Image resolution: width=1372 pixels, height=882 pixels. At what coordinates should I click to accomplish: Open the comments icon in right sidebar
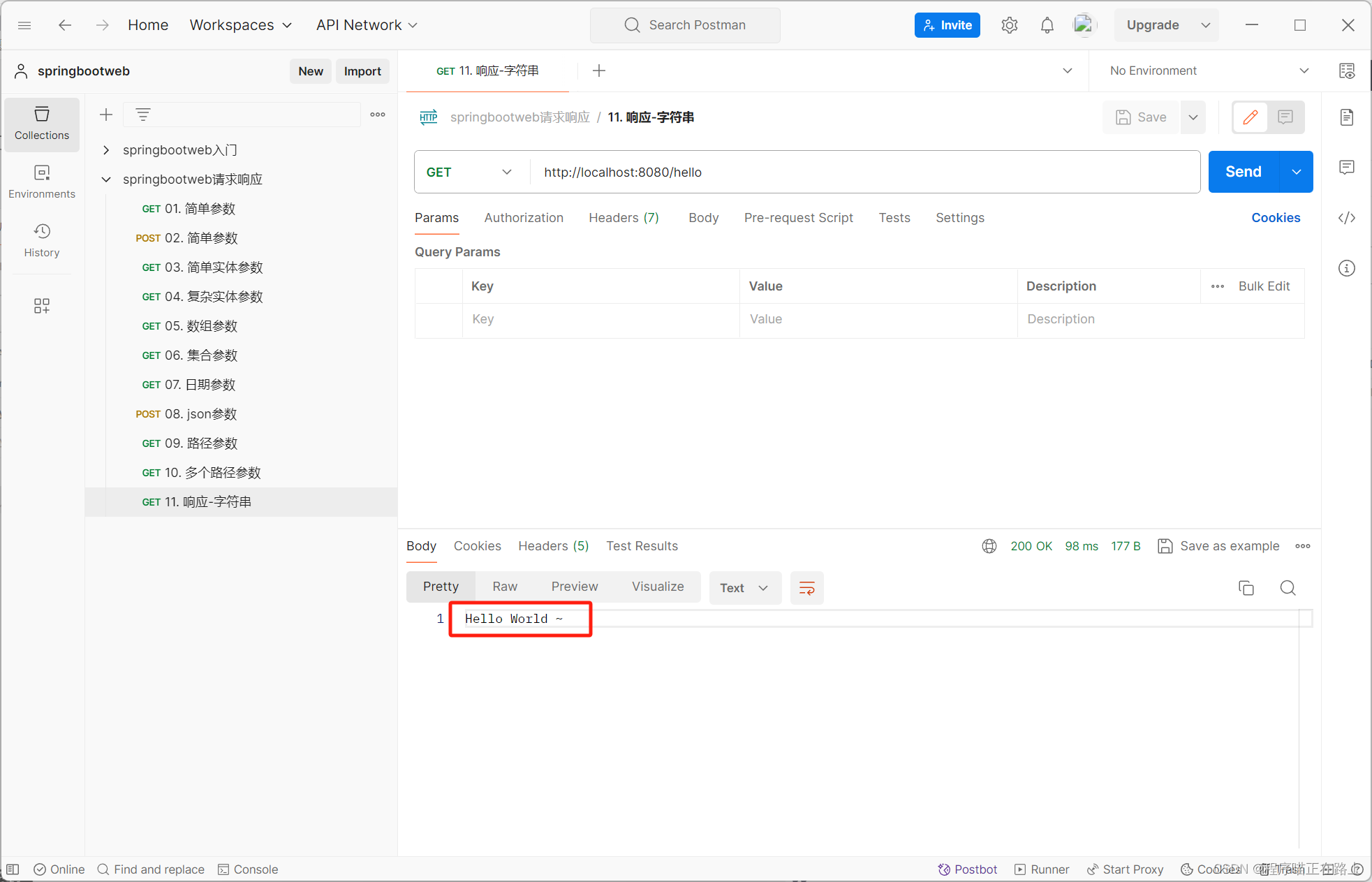(1347, 168)
